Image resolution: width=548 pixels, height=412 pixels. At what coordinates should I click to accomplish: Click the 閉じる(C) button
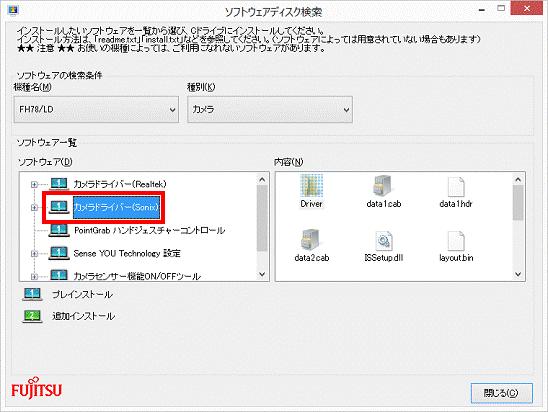pos(502,393)
